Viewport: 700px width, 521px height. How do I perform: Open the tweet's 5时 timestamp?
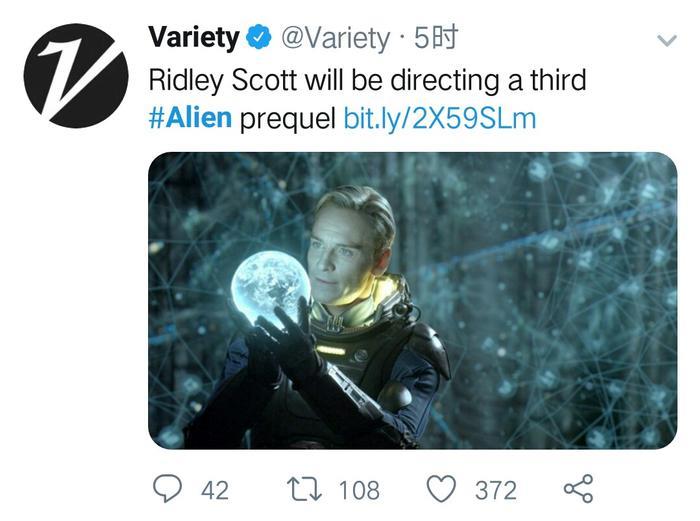pyautogui.click(x=436, y=39)
